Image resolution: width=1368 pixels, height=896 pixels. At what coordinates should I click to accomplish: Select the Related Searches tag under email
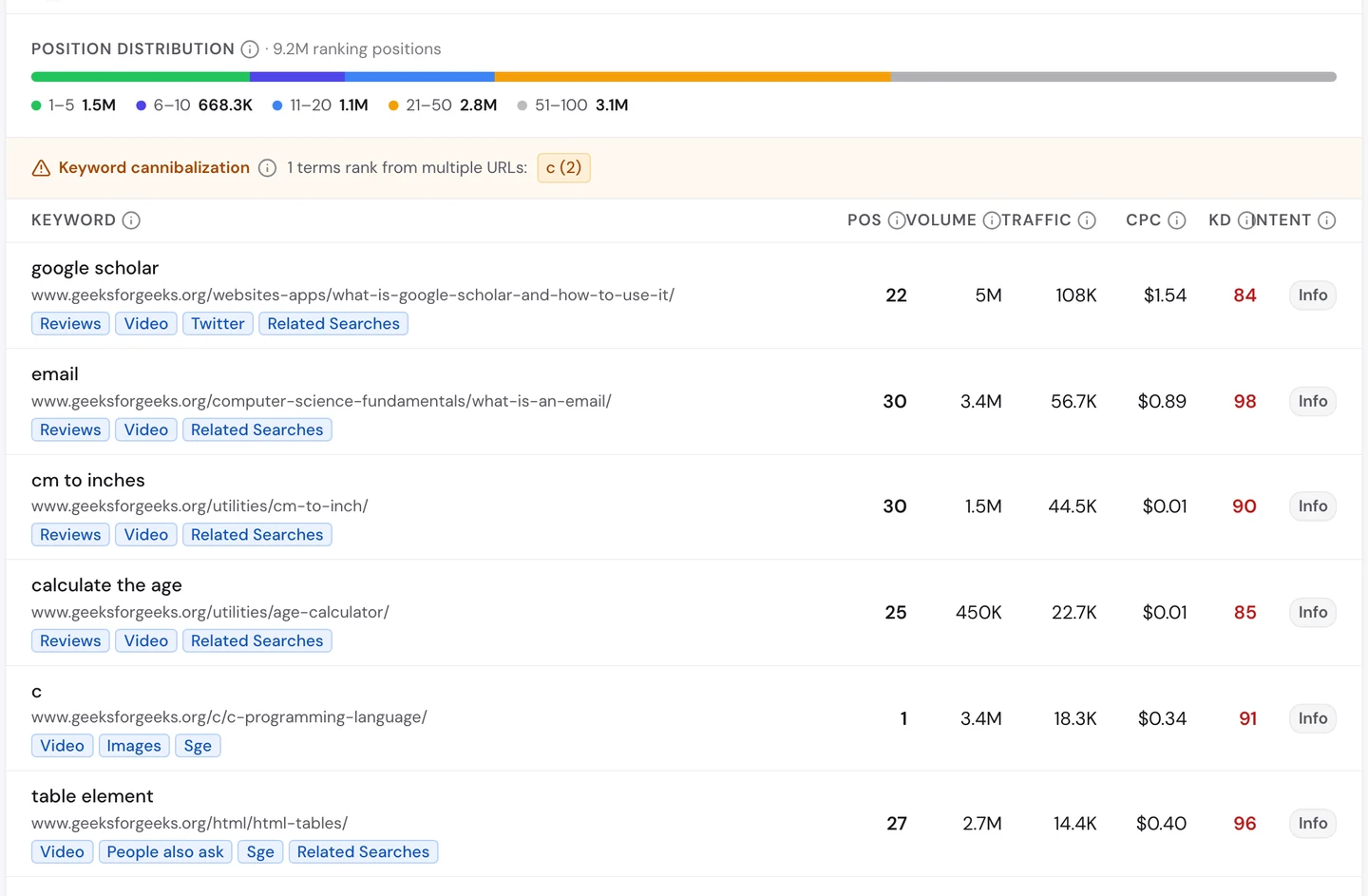click(256, 430)
